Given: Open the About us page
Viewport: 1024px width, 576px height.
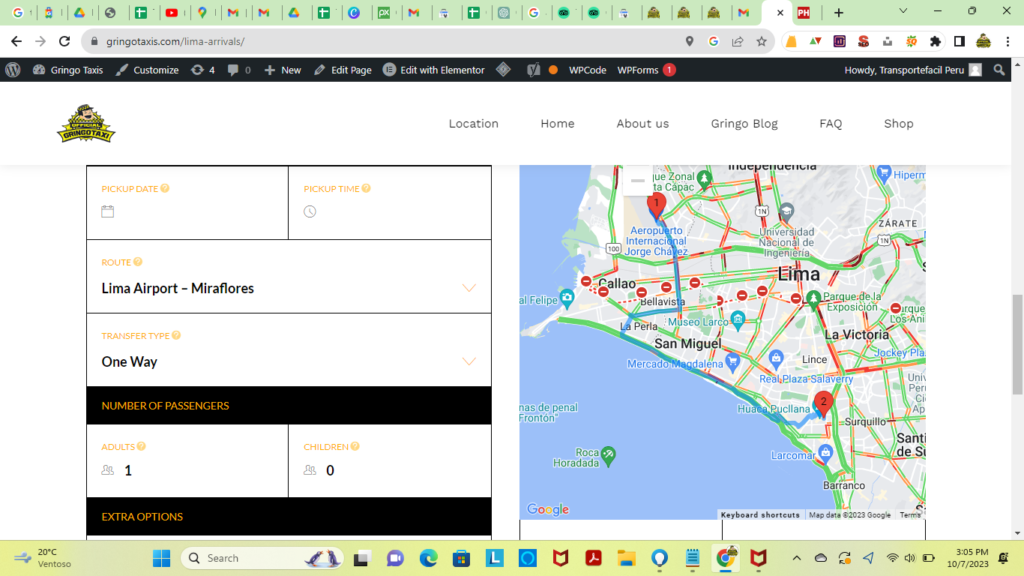Looking at the screenshot, I should tap(643, 123).
